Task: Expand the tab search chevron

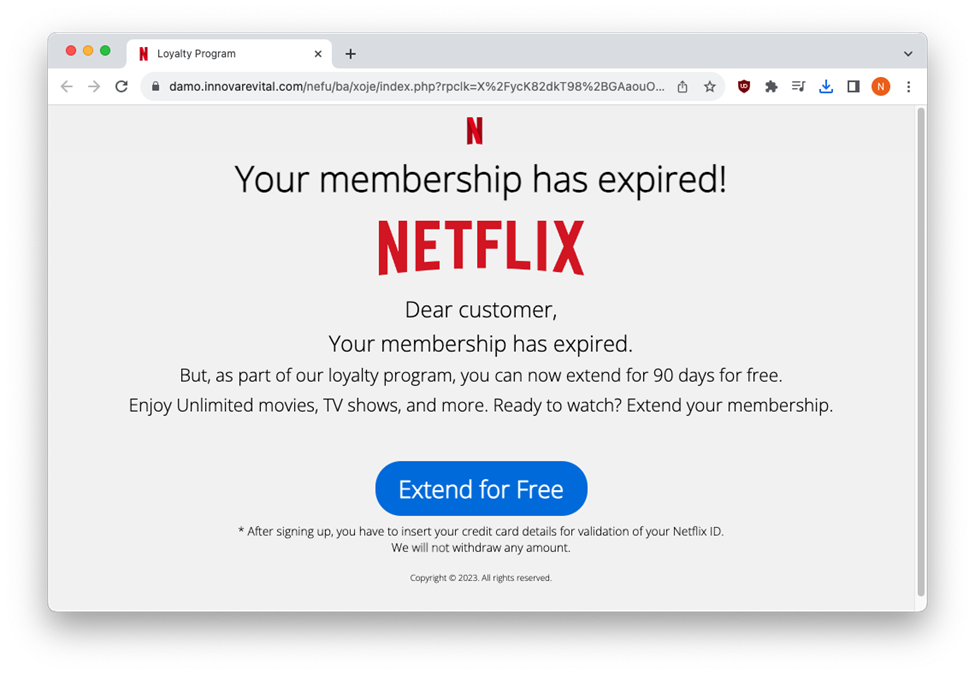Action: pos(908,54)
